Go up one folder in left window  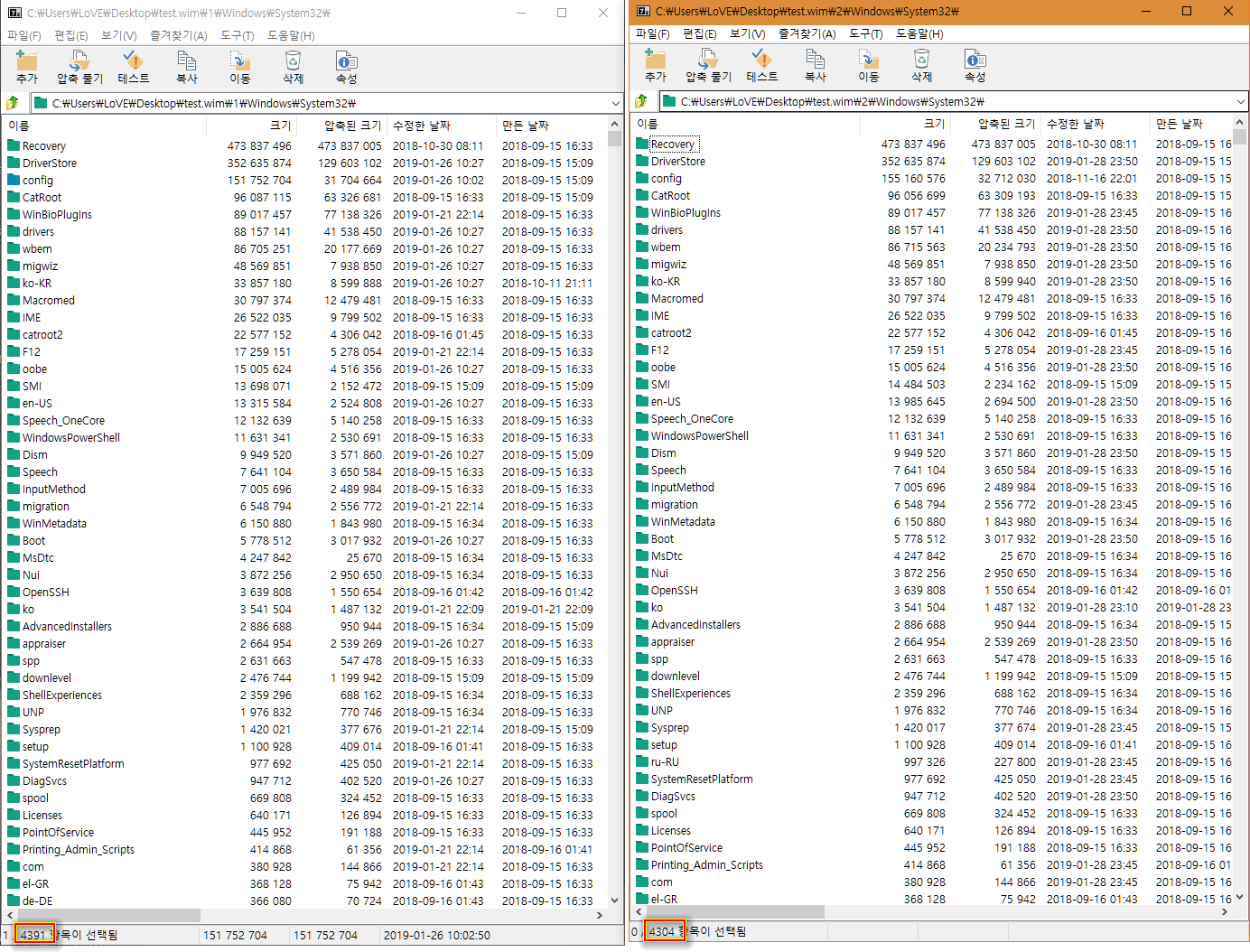coord(13,103)
